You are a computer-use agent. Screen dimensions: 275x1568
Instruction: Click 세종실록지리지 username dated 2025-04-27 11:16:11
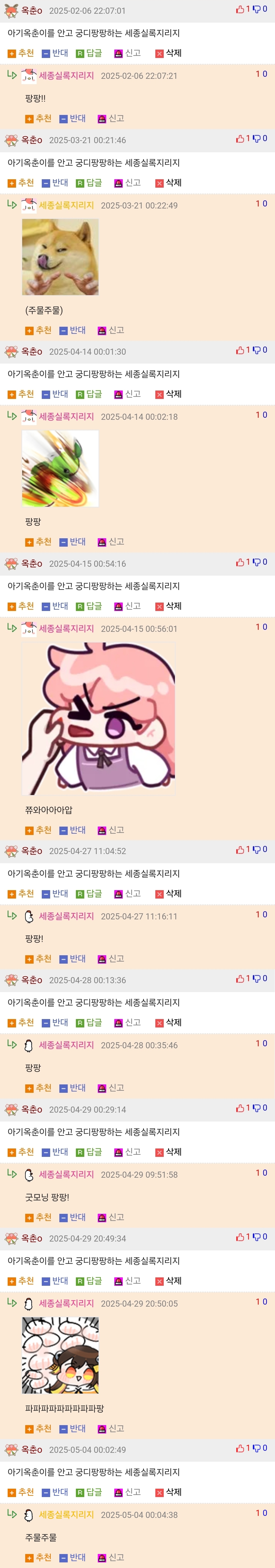tap(66, 916)
